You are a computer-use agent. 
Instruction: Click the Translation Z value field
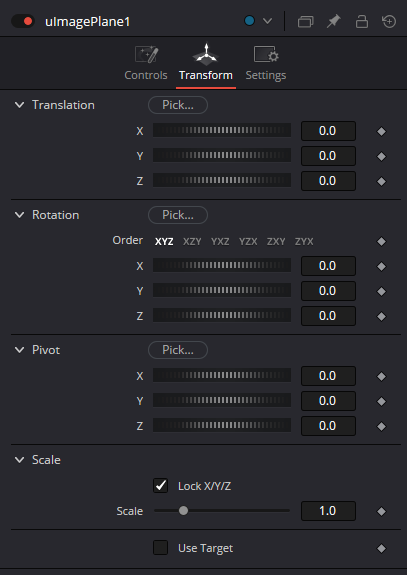(x=328, y=181)
